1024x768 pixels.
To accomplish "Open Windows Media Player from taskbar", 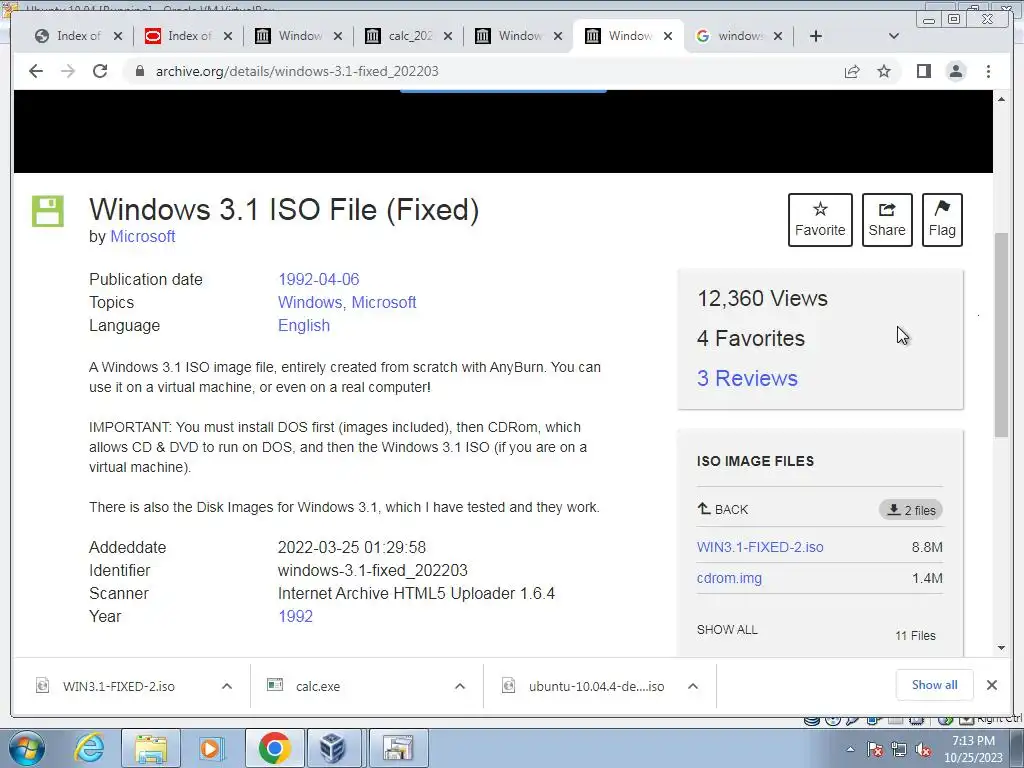I will pos(211,748).
